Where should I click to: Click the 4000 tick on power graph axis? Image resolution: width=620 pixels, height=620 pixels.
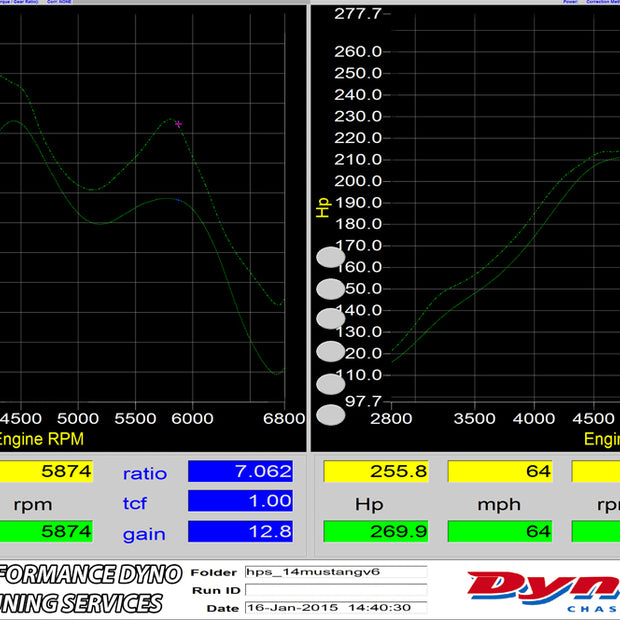point(534,418)
